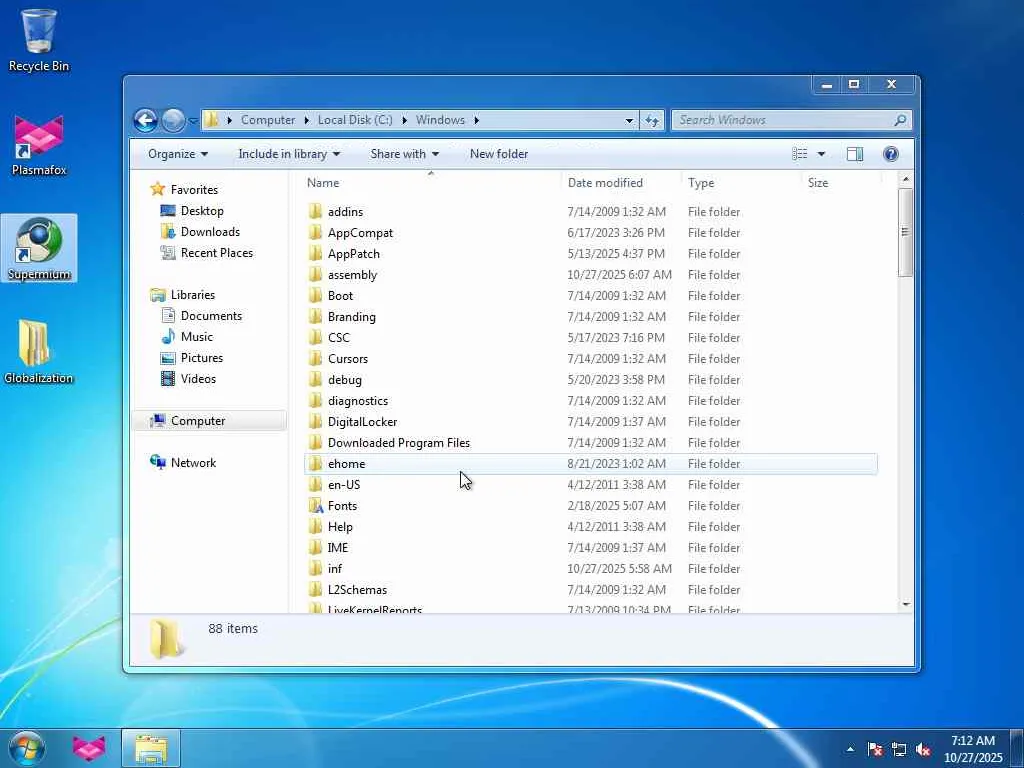Image resolution: width=1024 pixels, height=768 pixels.
Task: Select the addins folder icon
Action: tap(315, 212)
